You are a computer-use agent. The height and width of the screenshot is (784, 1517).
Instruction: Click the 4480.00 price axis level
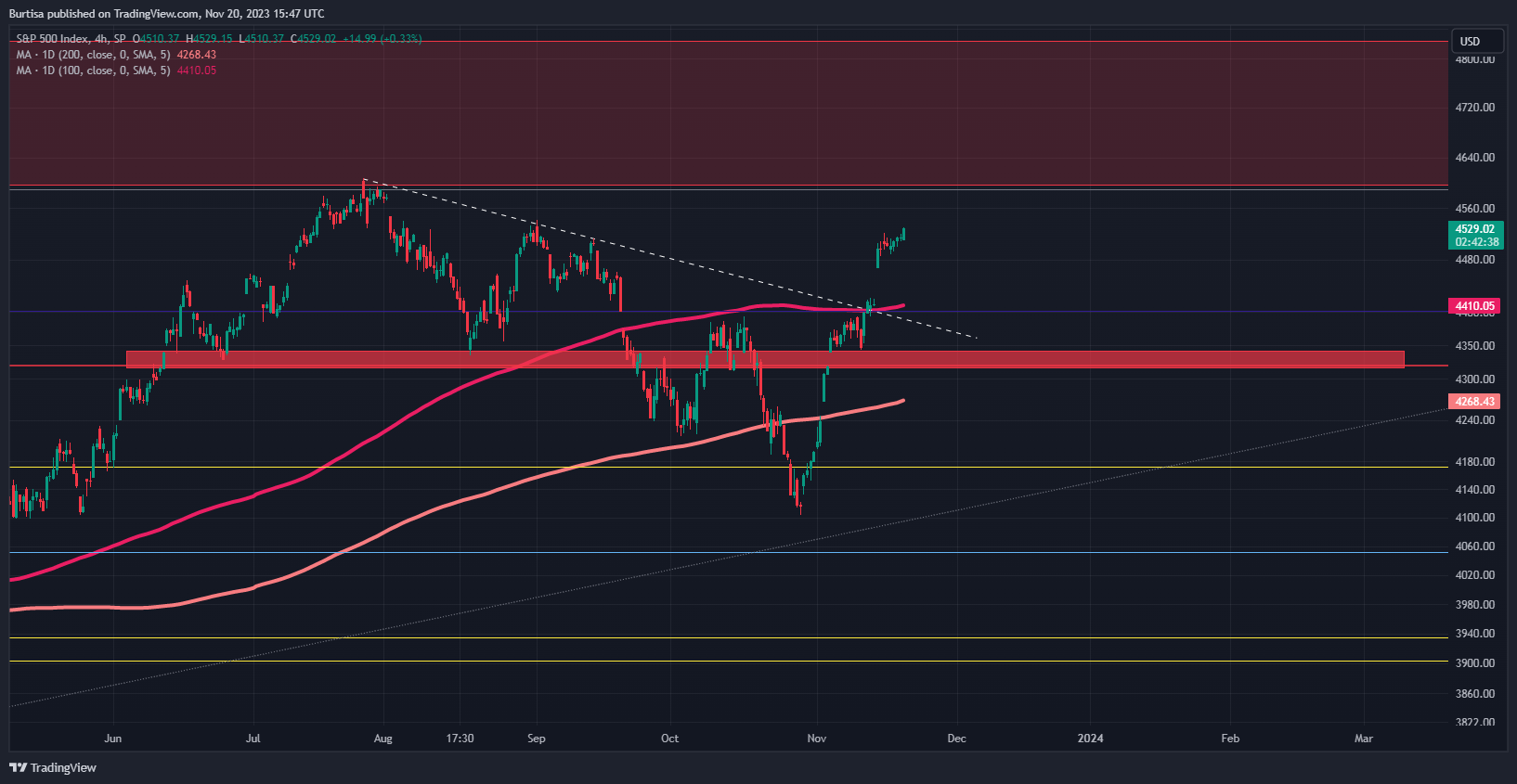[1474, 260]
